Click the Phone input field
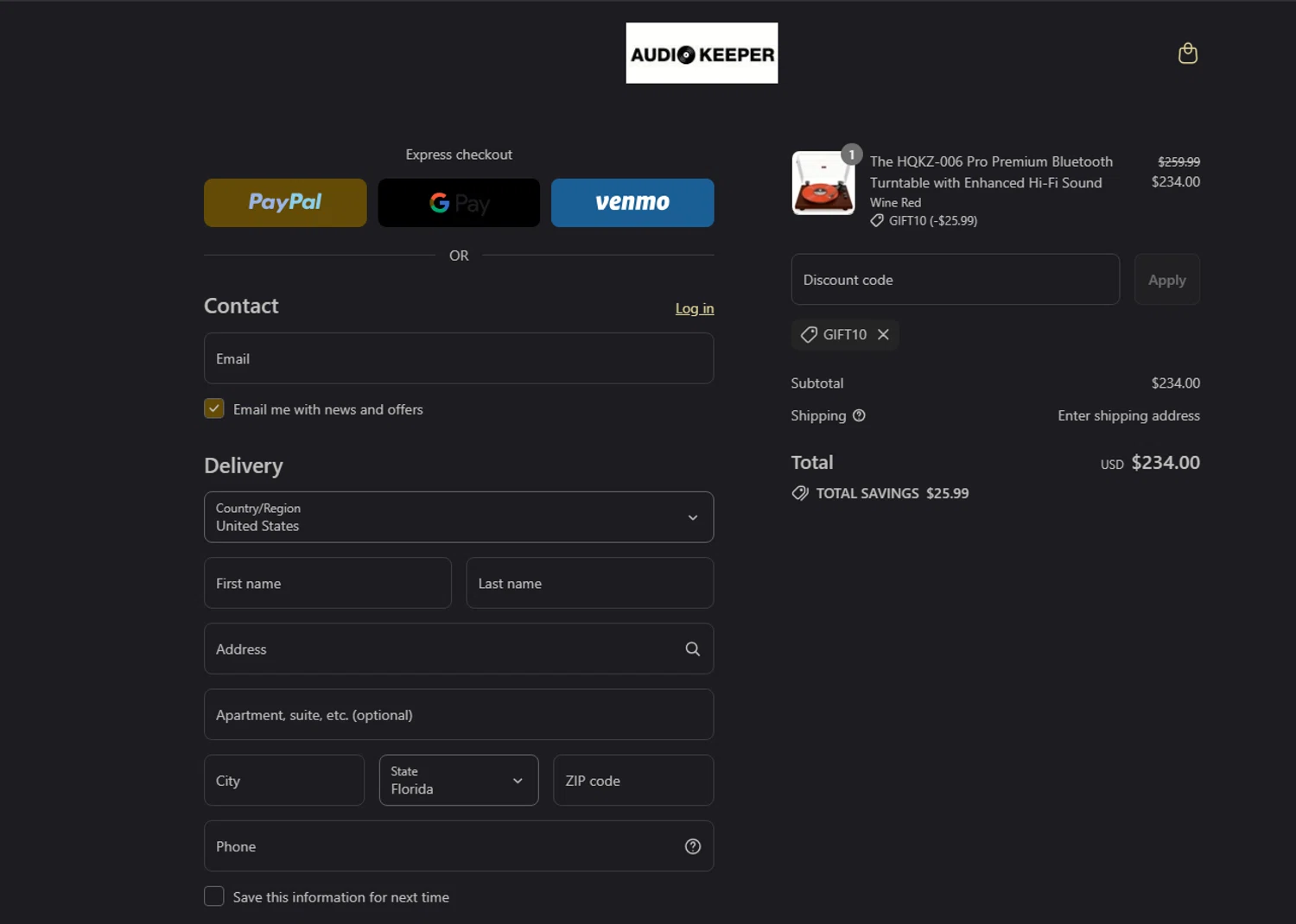Image resolution: width=1296 pixels, height=924 pixels. (459, 846)
